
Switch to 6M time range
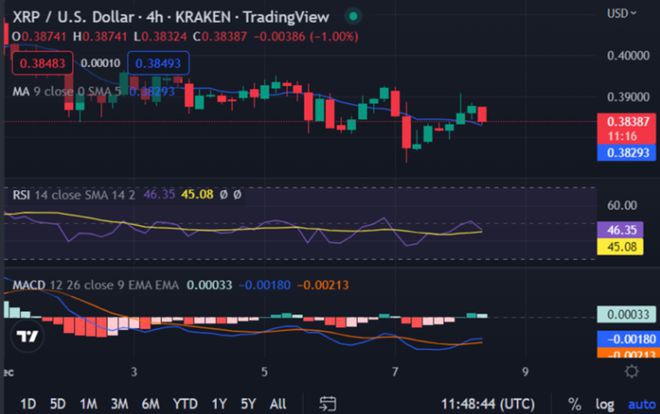[151, 402]
